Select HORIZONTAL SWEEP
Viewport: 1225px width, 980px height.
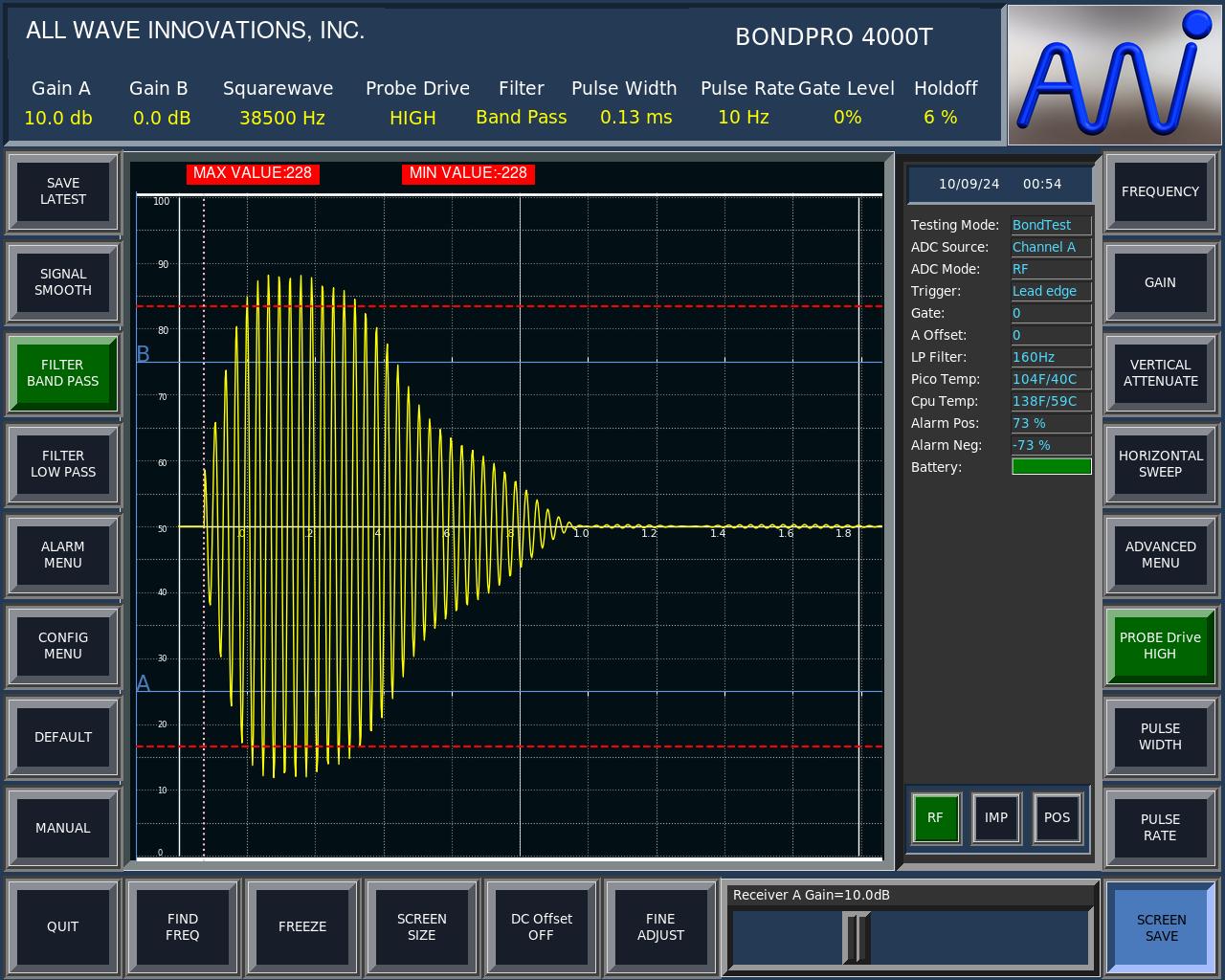[1160, 464]
